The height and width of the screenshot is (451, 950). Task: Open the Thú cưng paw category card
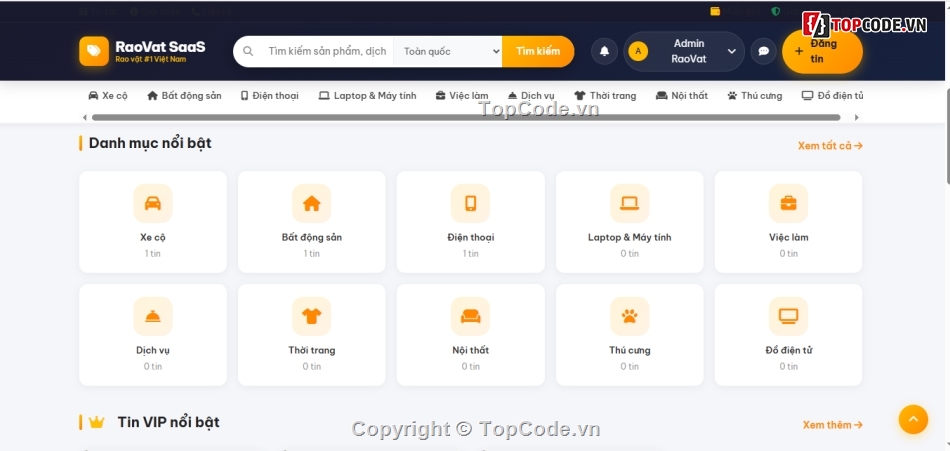tap(629, 335)
